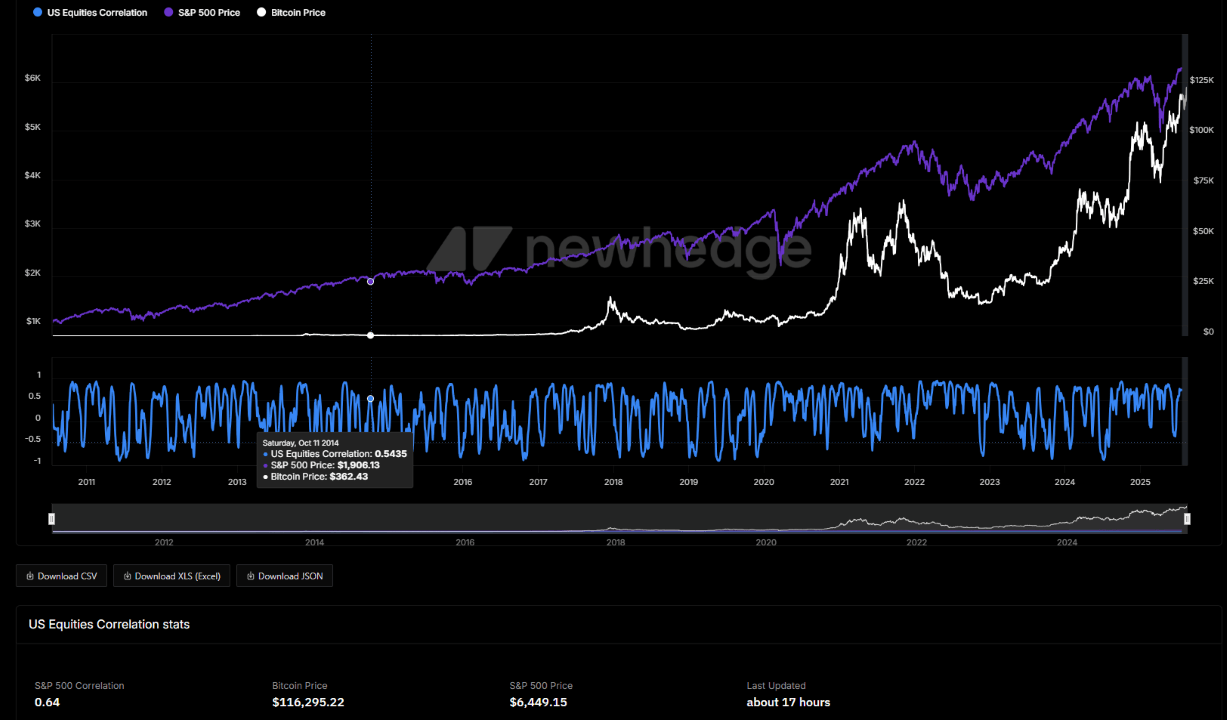Hide the S&P 500 Price series label
The image size is (1227, 720).
pyautogui.click(x=209, y=13)
